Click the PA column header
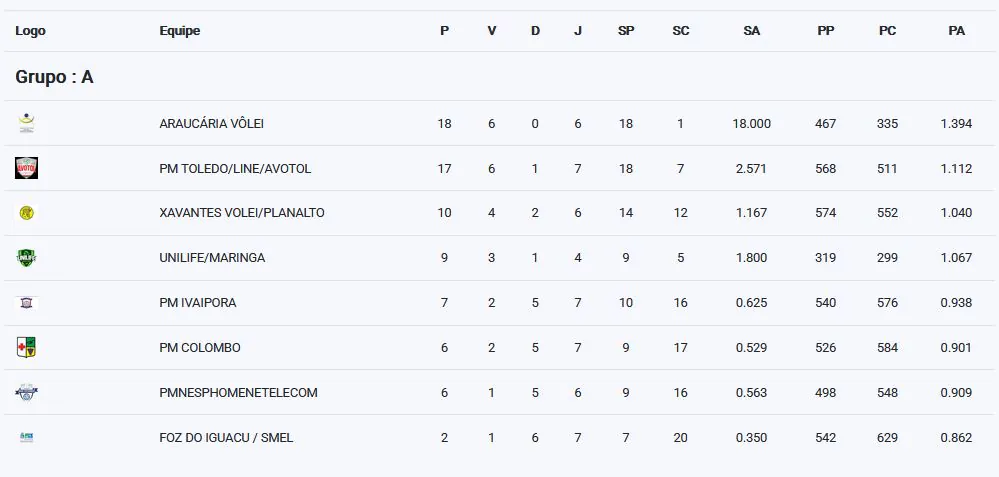Image resolution: width=999 pixels, height=477 pixels. [x=956, y=31]
